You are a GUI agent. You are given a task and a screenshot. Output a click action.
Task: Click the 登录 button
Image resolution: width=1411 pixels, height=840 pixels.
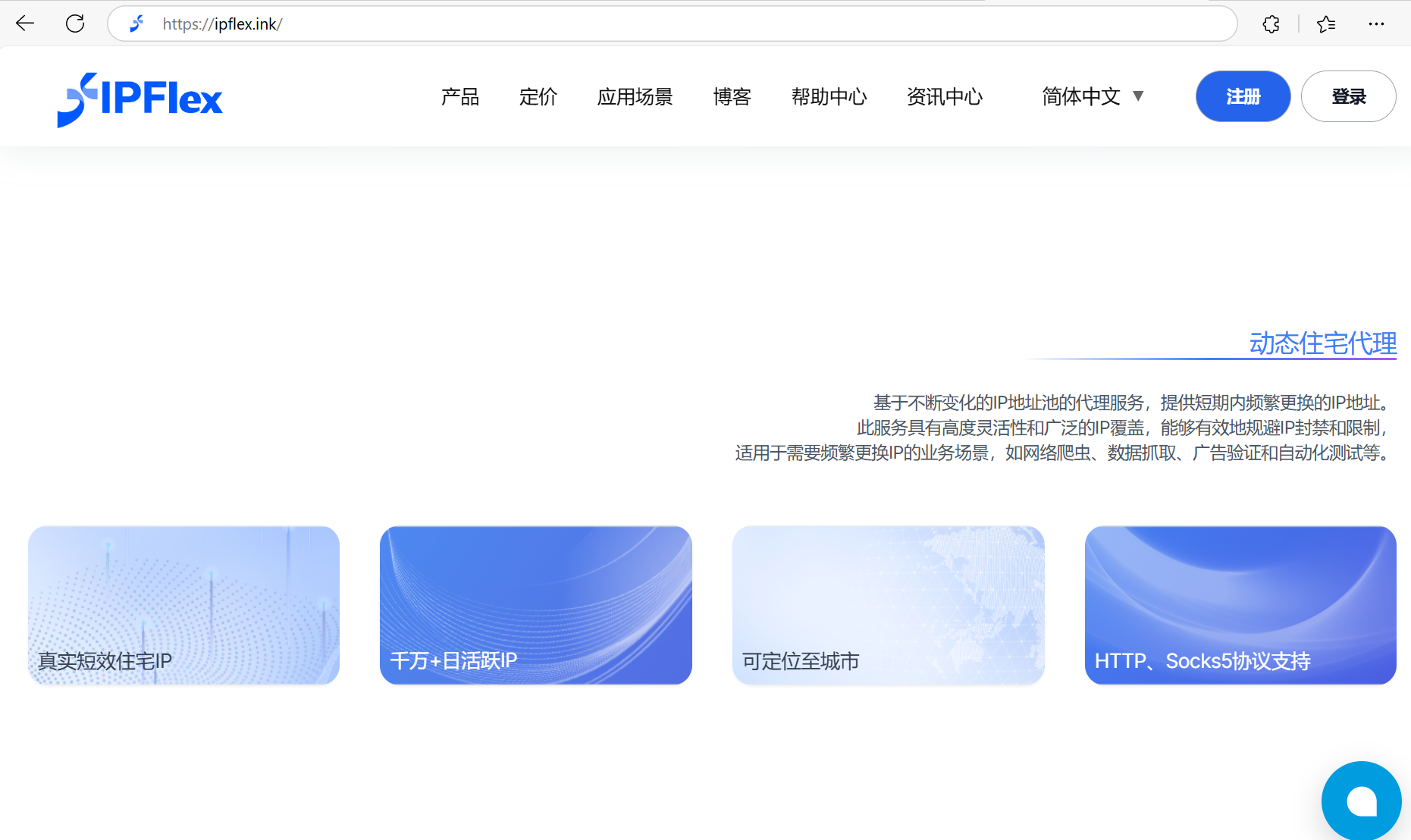1348,96
